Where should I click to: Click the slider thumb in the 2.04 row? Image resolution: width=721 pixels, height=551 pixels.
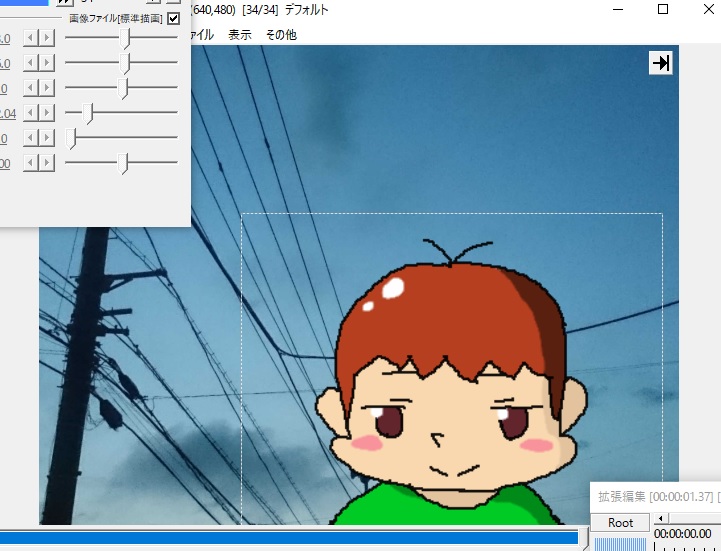coord(87,113)
